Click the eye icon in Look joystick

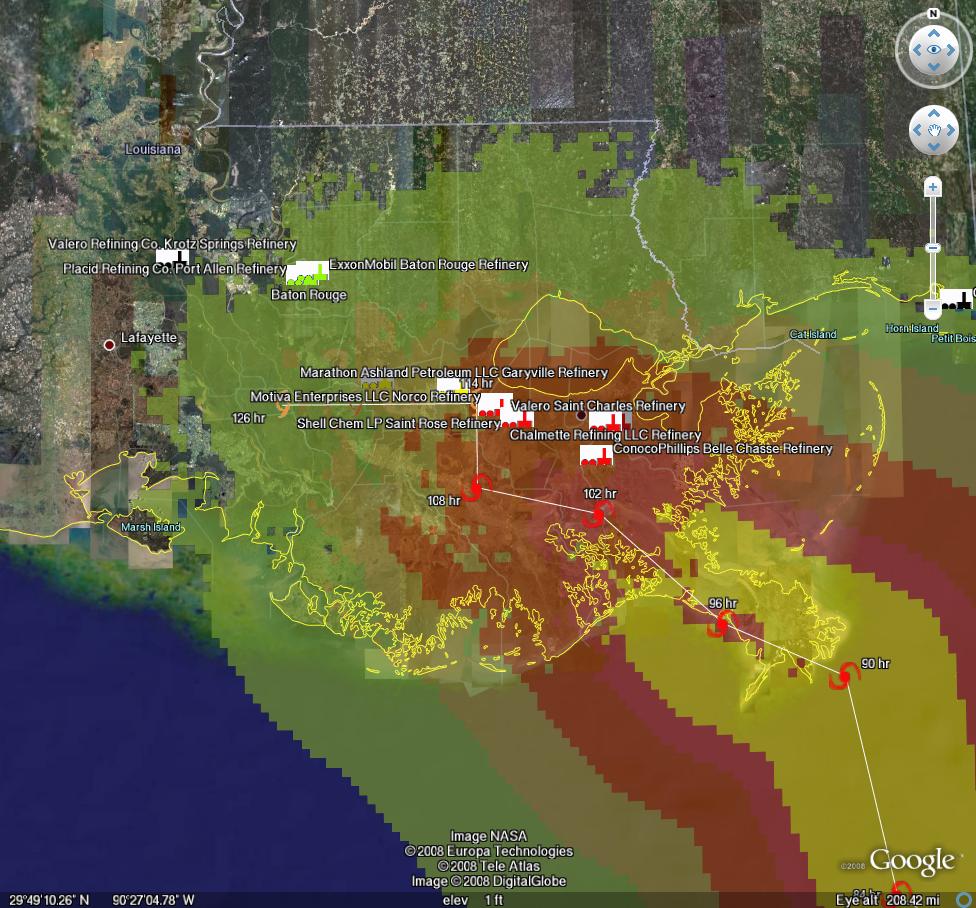(934, 50)
